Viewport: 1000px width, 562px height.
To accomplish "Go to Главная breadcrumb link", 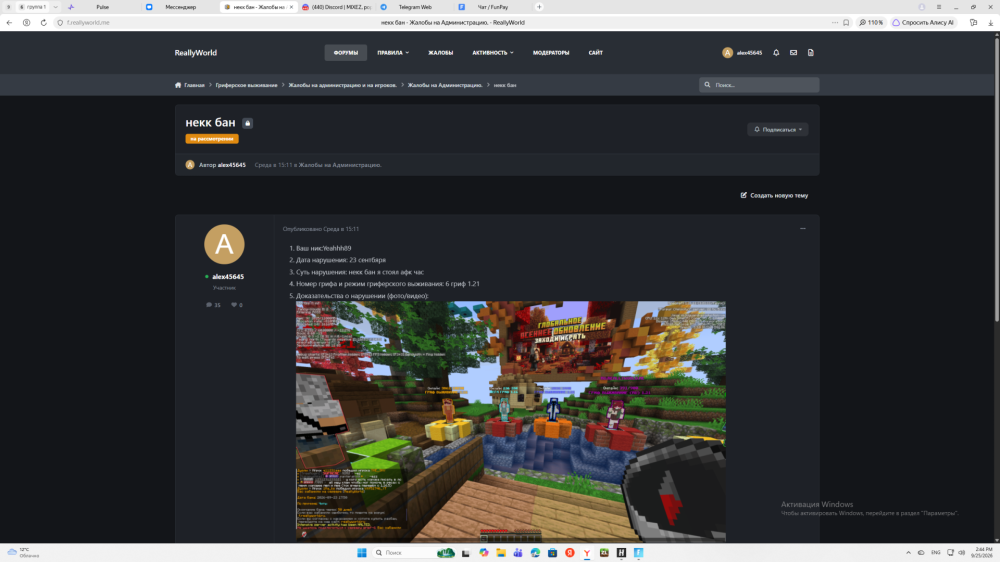I will click(x=195, y=85).
